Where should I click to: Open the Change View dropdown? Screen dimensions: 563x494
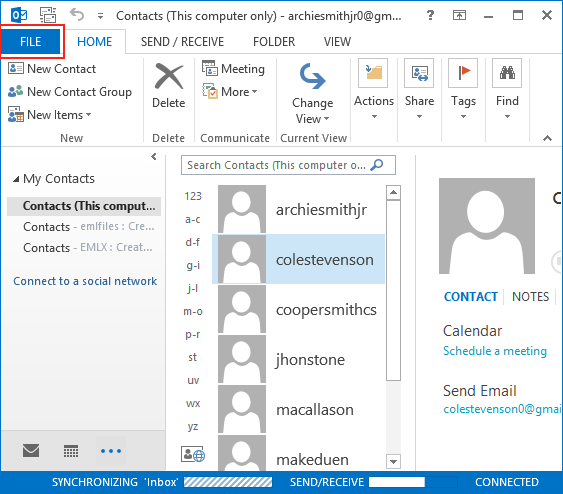312,93
